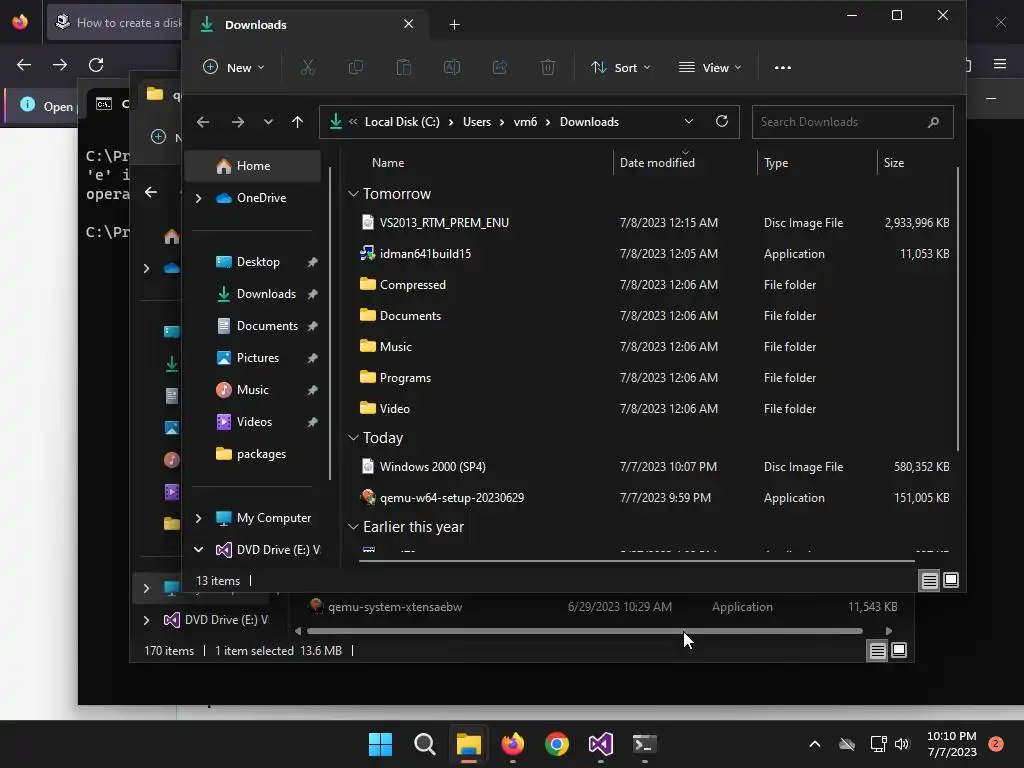Select packages folder in navigation pane

[x=261, y=454]
